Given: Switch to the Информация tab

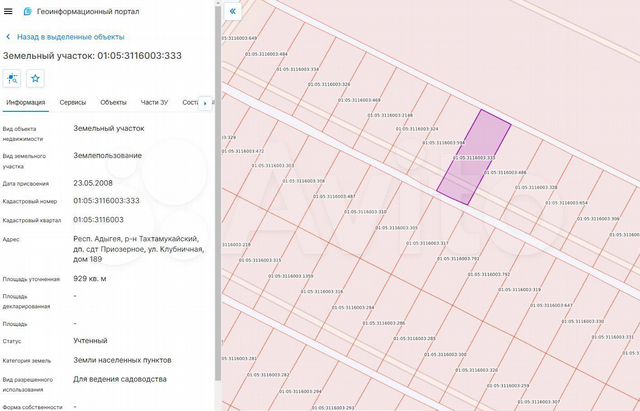Looking at the screenshot, I should click(25, 102).
